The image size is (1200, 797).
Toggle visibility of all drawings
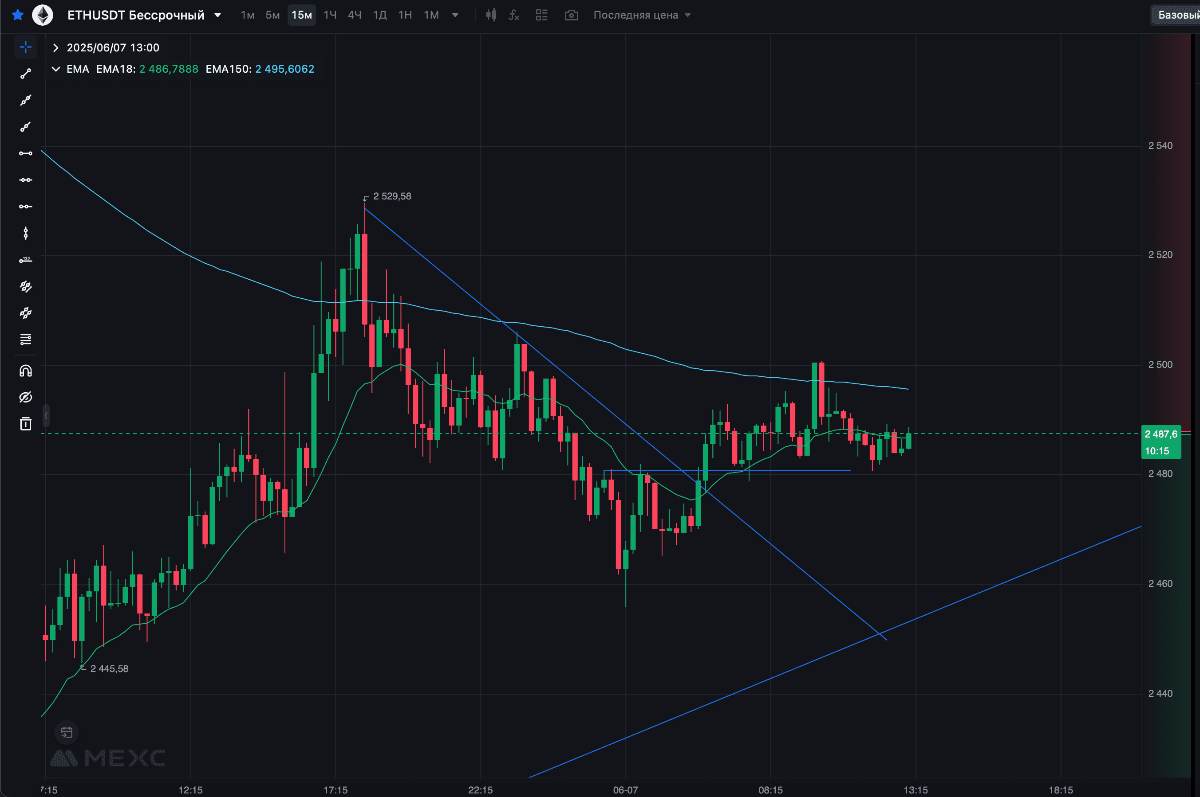coord(26,397)
